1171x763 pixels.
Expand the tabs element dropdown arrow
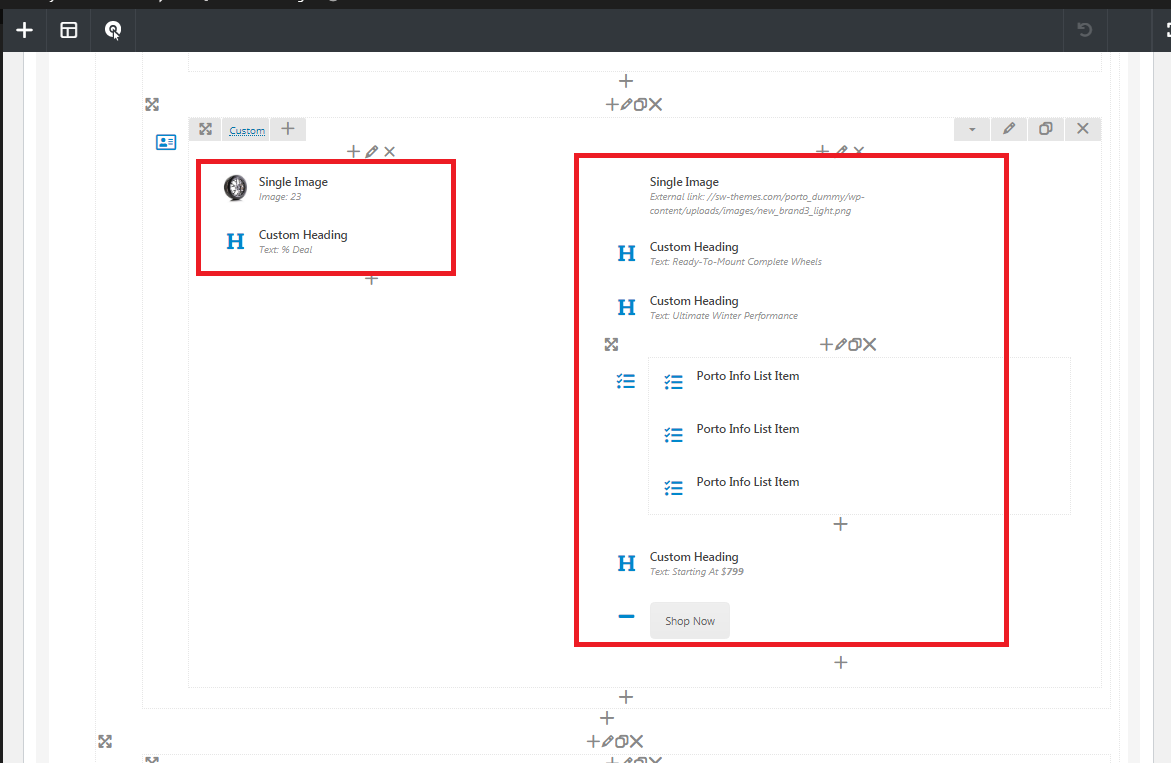pos(972,129)
